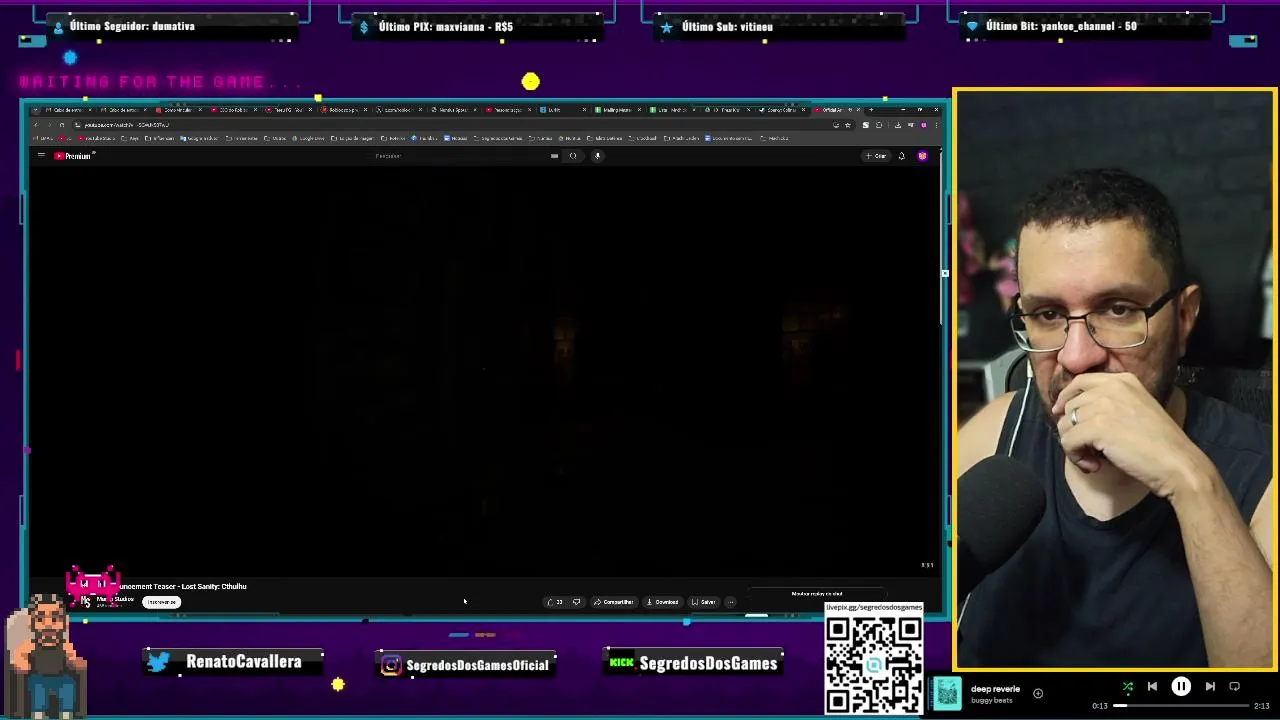
Task: Seek in the music player progress bar
Action: [1181, 706]
